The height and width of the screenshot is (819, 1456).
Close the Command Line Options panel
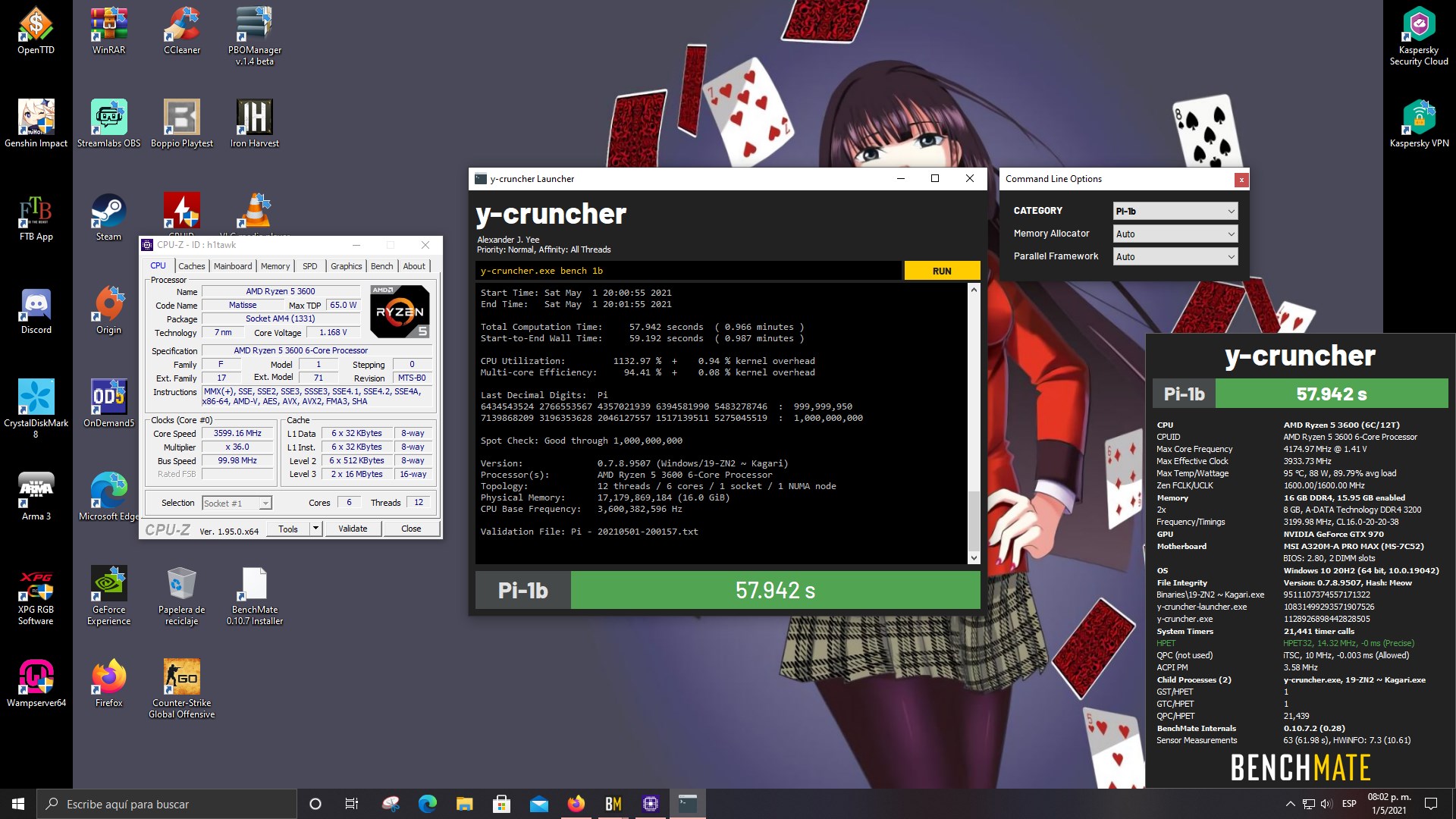pyautogui.click(x=1241, y=180)
